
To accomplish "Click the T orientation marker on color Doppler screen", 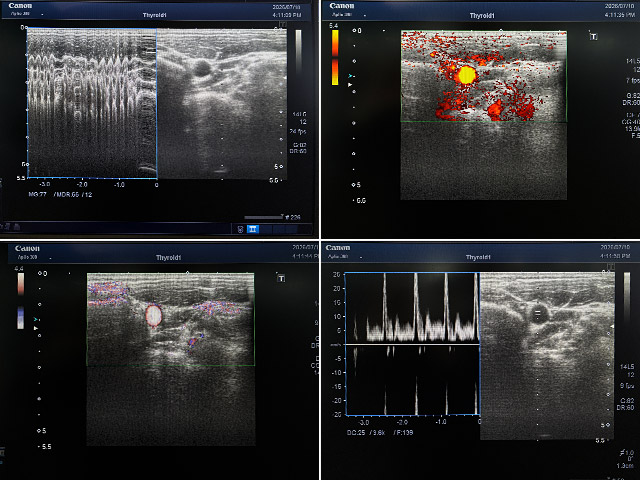I will (x=281, y=278).
